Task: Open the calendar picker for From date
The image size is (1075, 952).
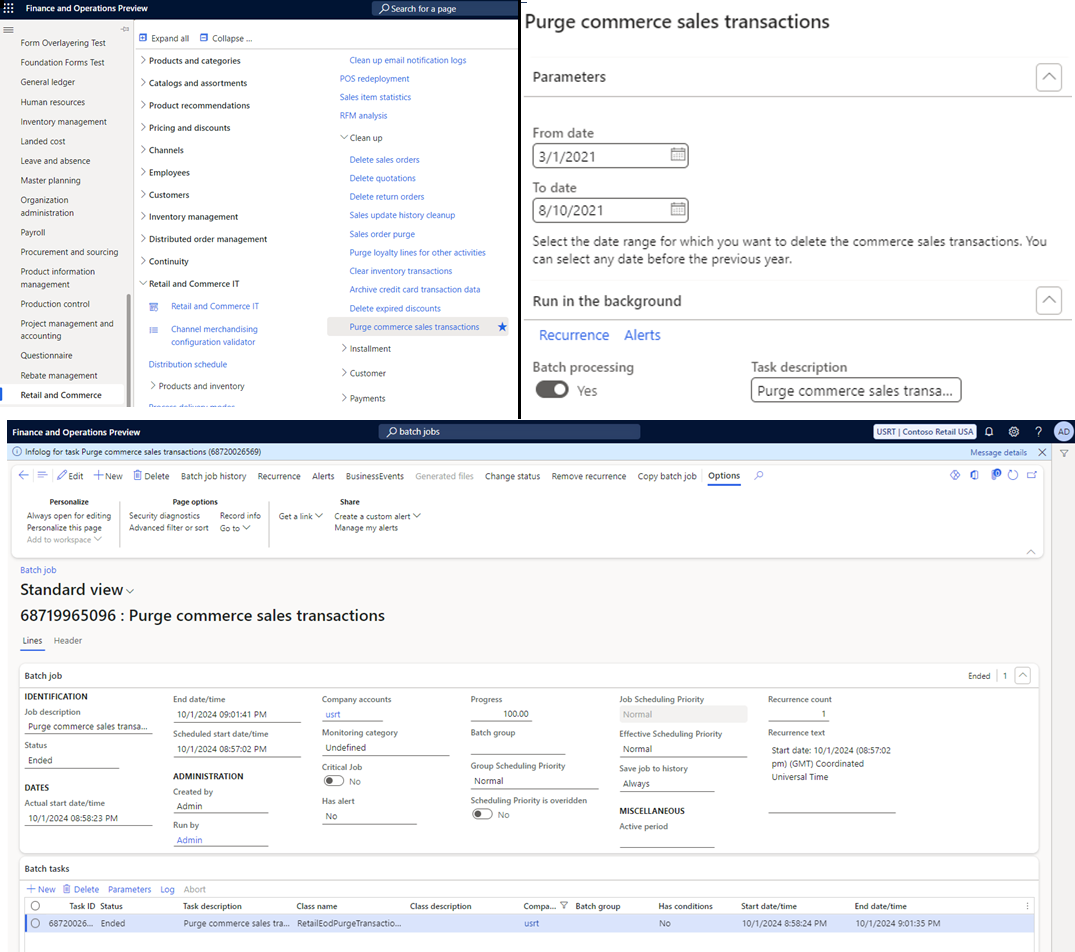Action: 677,155
